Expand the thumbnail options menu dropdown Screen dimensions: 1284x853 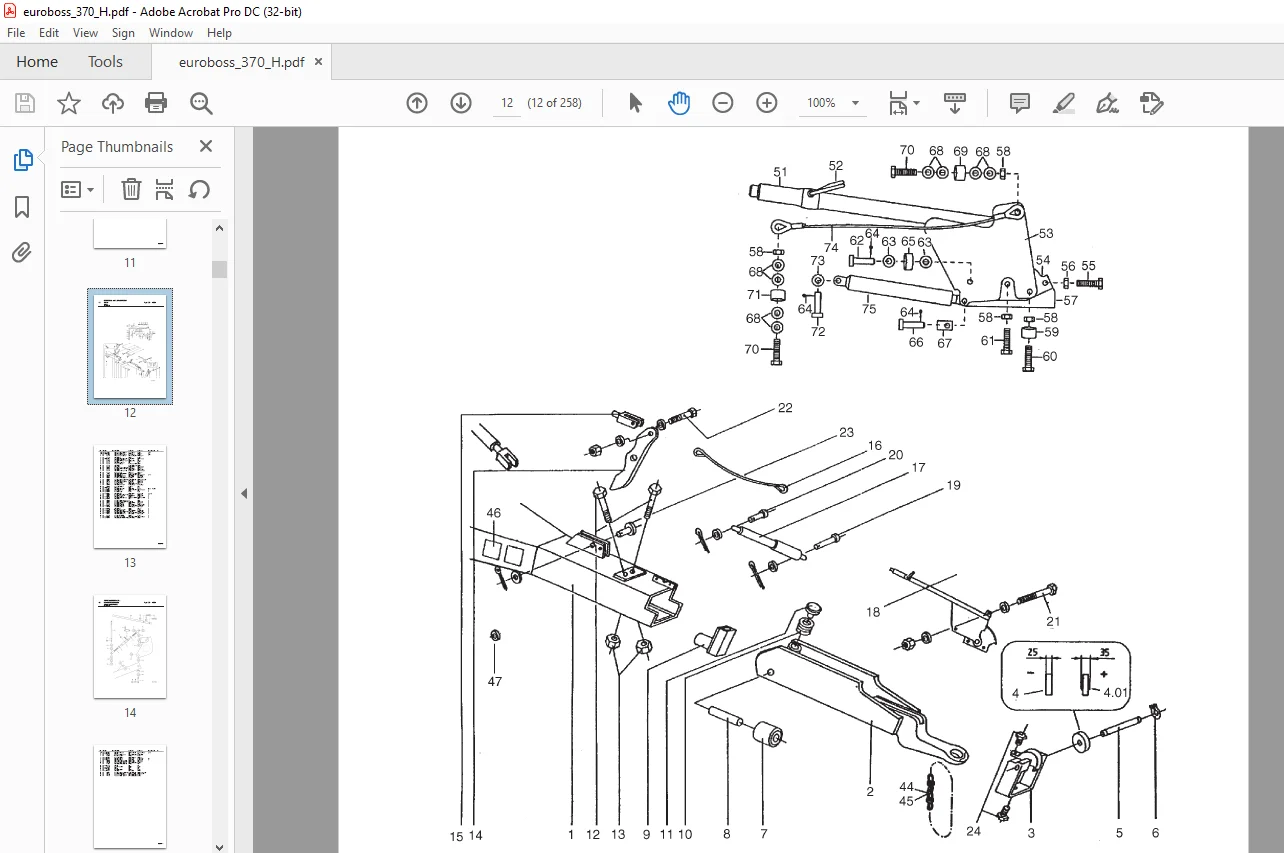click(x=78, y=189)
